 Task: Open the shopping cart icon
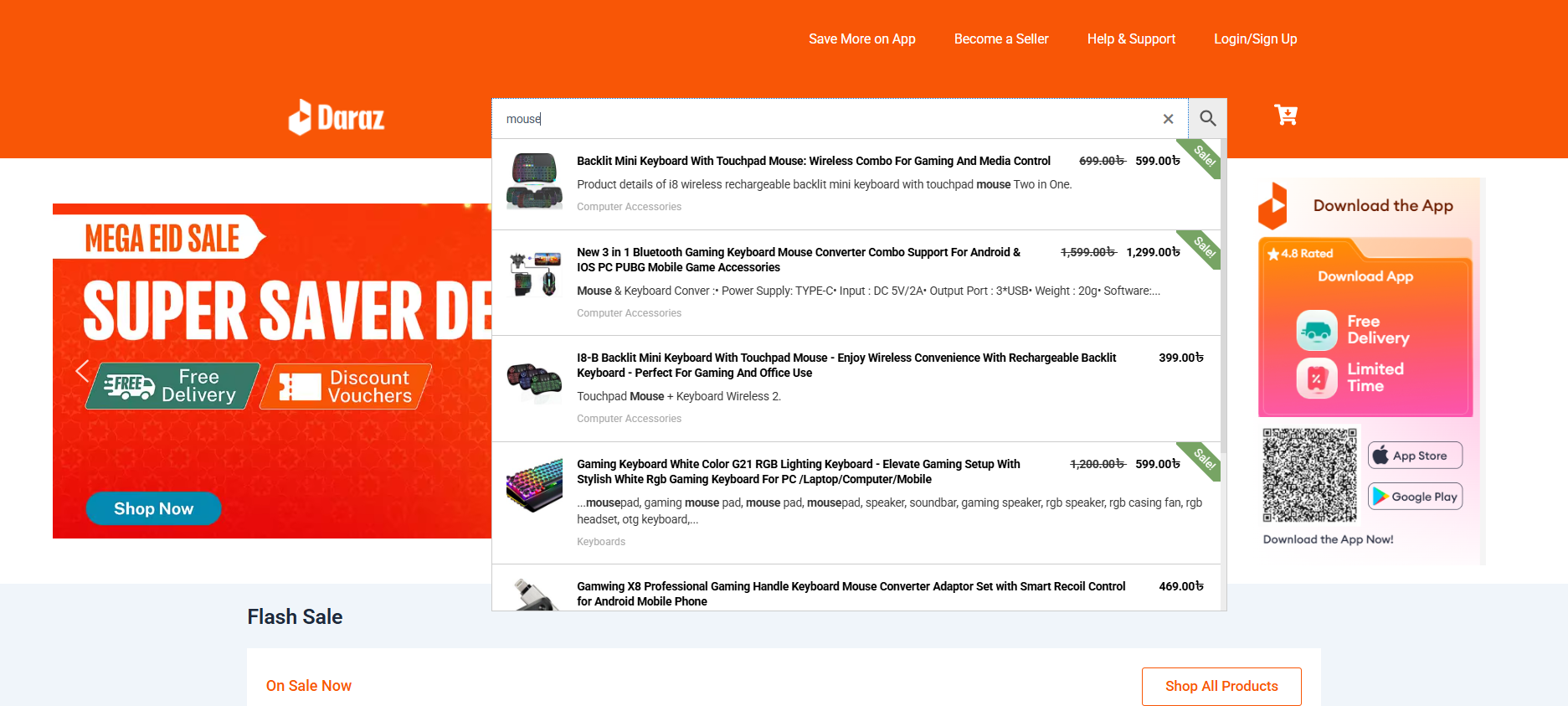[1286, 115]
